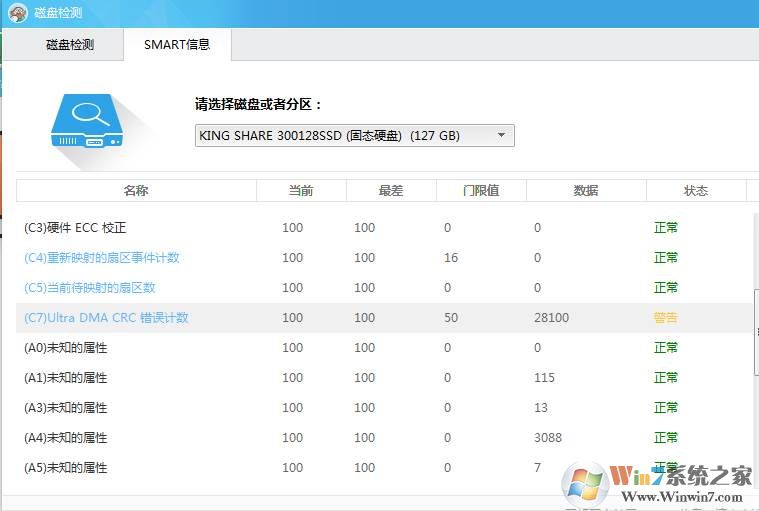Select the (A4)未知的属性 row
This screenshot has height=511, width=759.
pos(65,438)
